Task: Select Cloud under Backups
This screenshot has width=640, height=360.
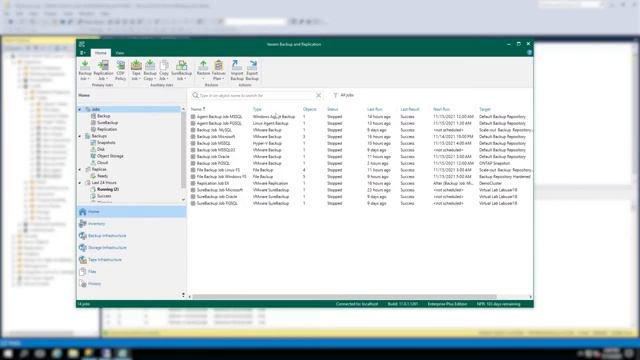Action: 102,162
